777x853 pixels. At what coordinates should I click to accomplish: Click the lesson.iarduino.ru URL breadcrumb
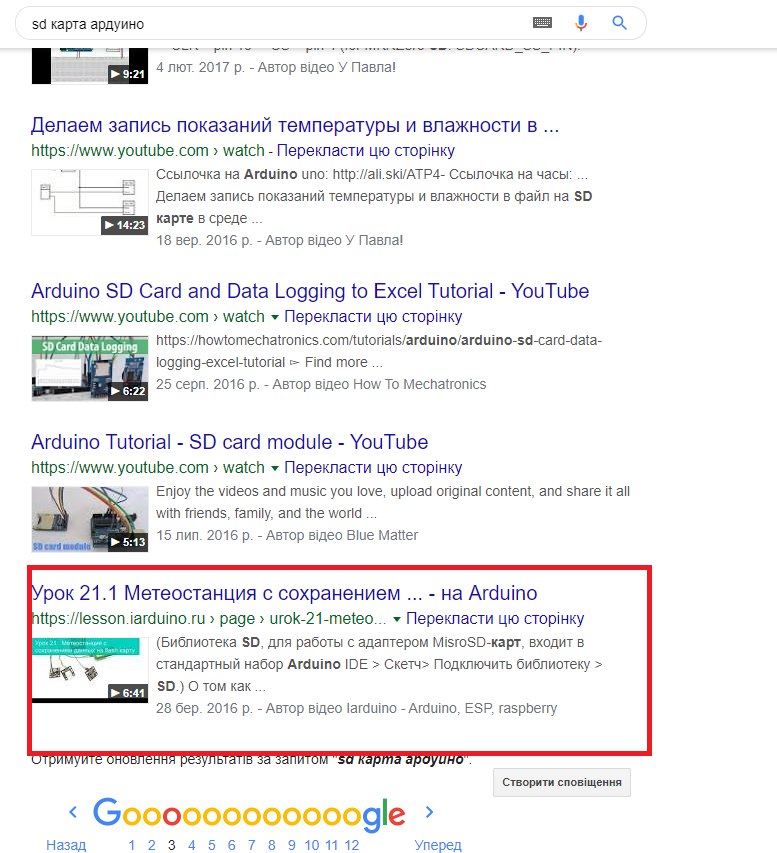pos(209,619)
